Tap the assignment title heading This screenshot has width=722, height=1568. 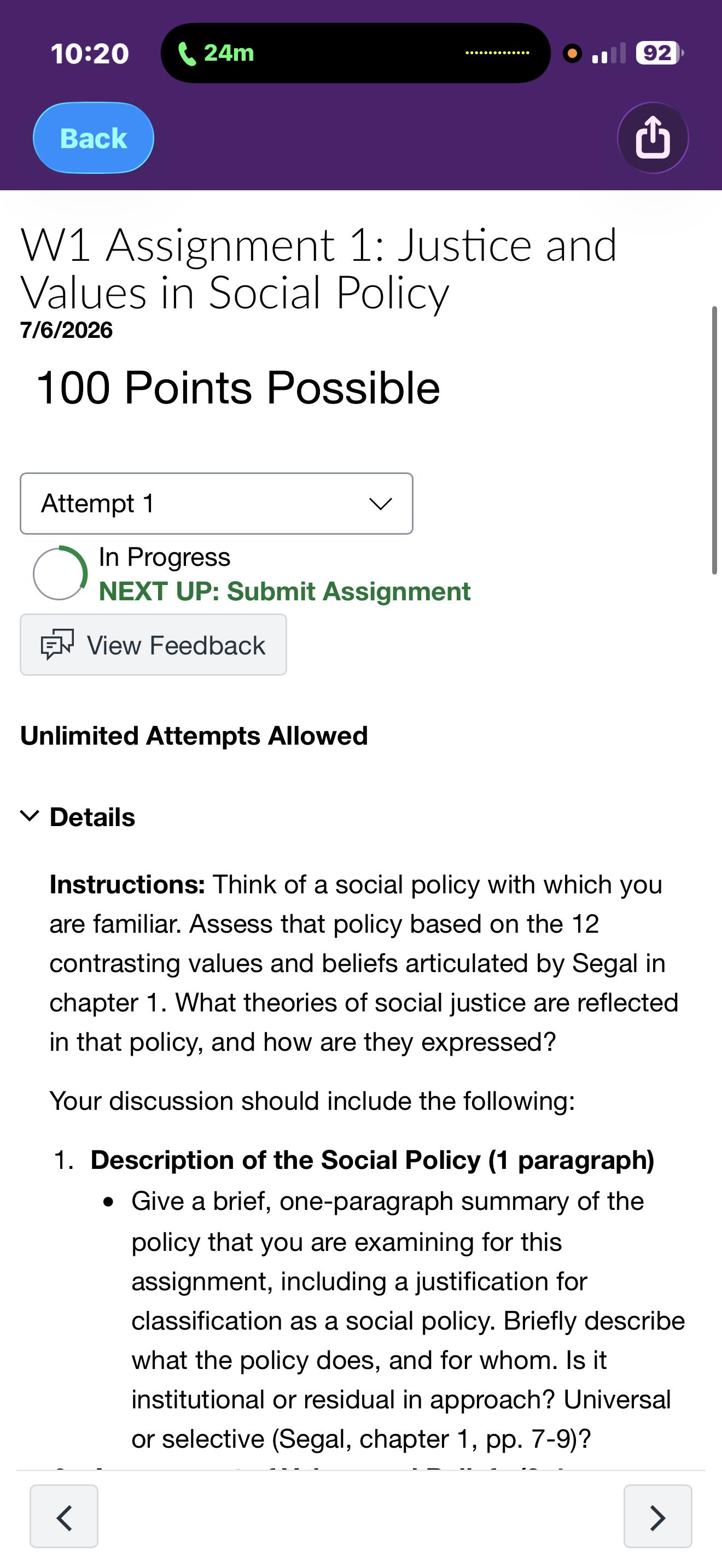point(318,268)
